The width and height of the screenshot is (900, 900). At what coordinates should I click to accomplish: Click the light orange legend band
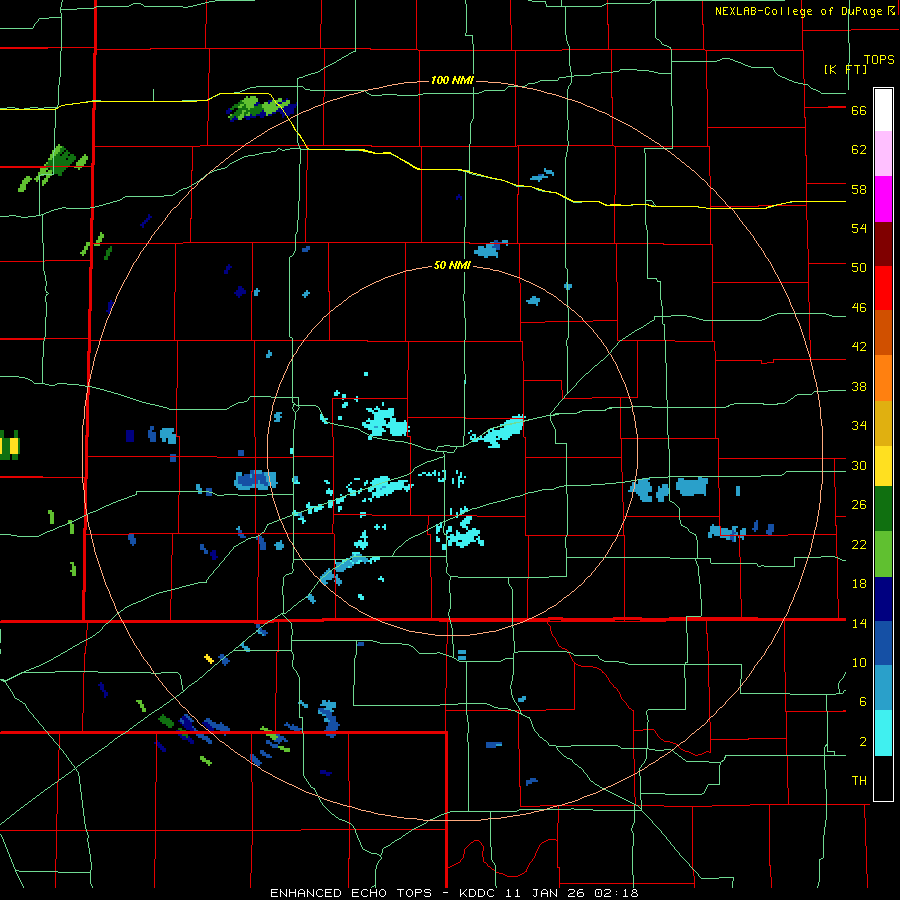pos(883,378)
